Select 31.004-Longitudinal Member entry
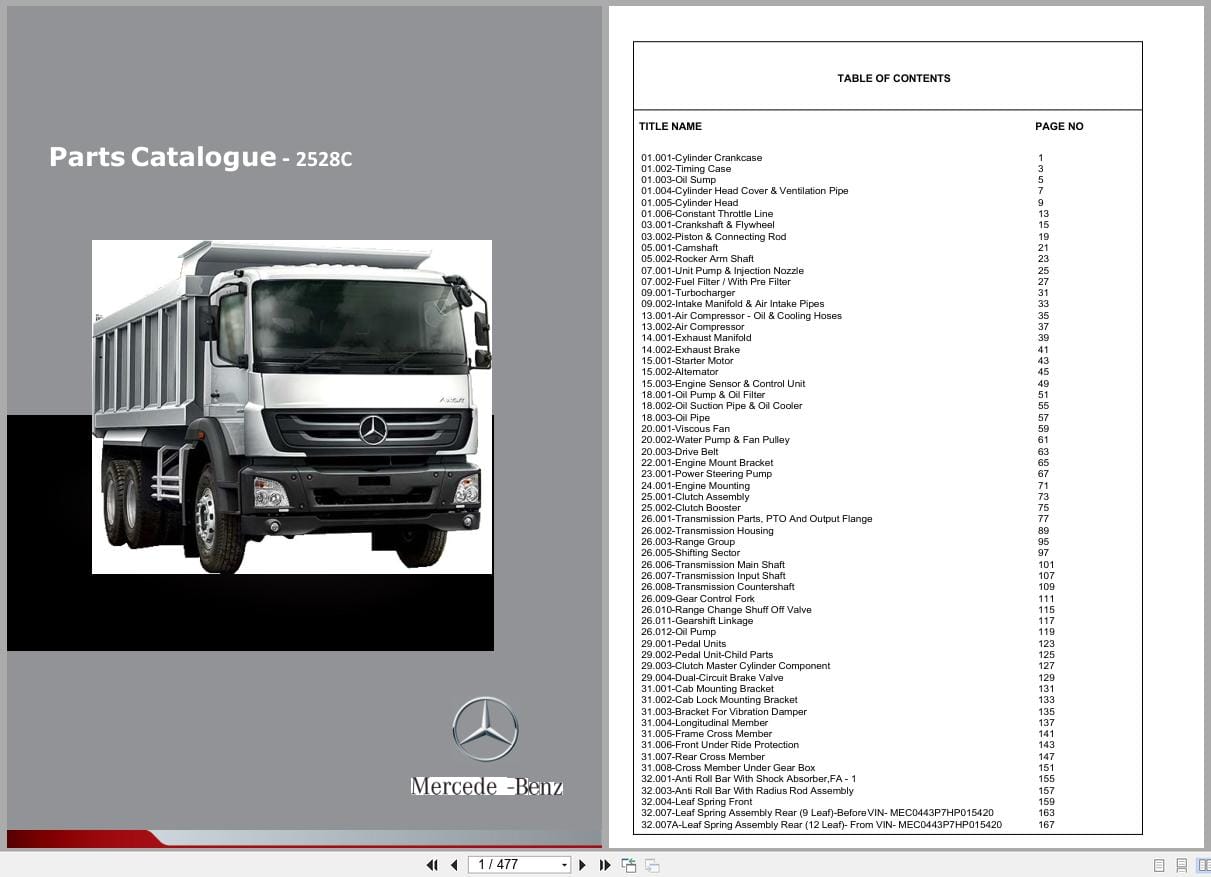The image size is (1211, 877). click(704, 723)
